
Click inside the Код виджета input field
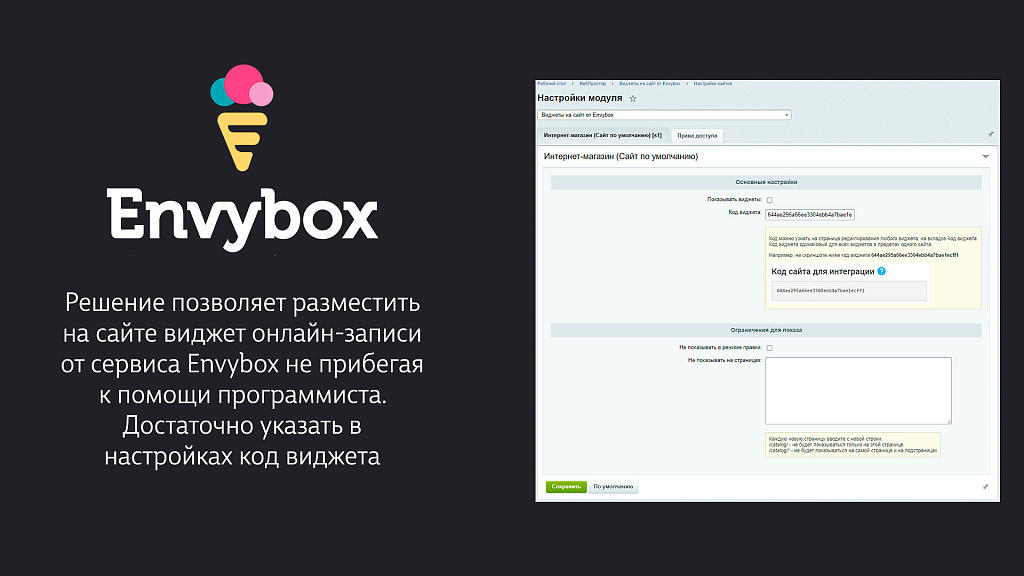(810, 216)
